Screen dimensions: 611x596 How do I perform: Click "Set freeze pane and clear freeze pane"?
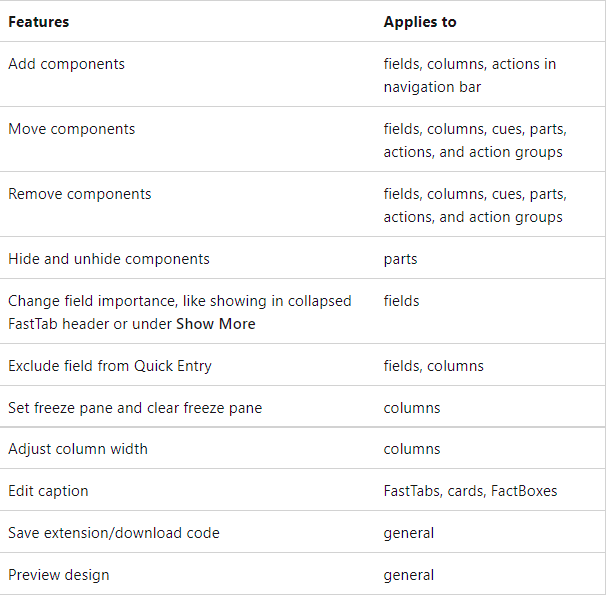click(135, 408)
